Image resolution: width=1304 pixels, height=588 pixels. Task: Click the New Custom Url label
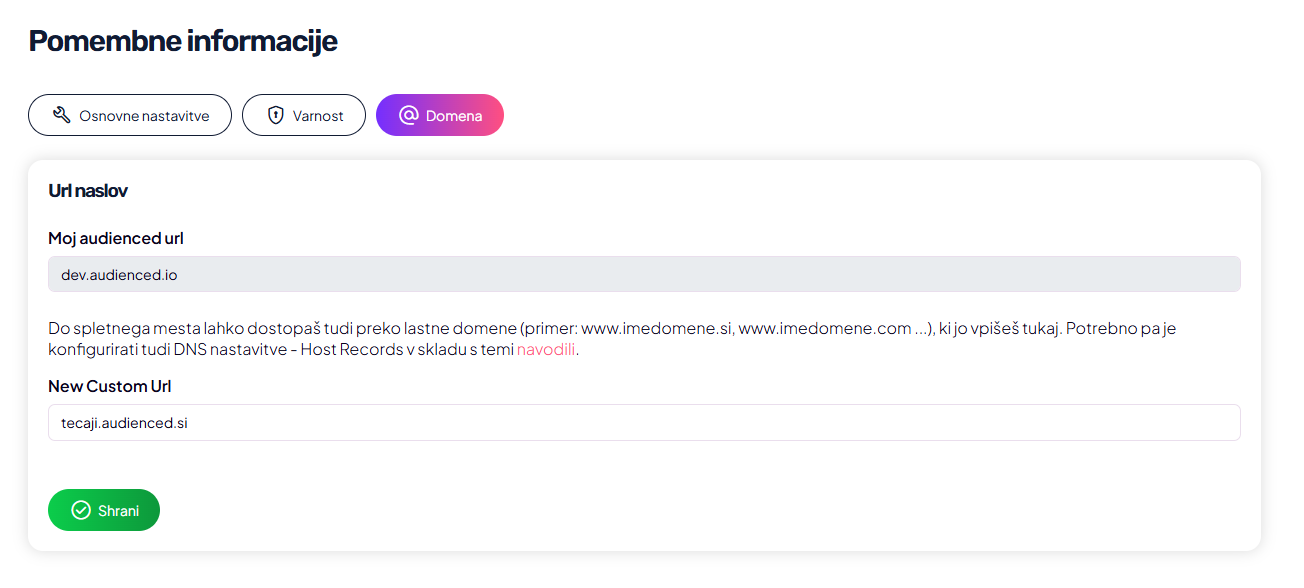[110, 386]
